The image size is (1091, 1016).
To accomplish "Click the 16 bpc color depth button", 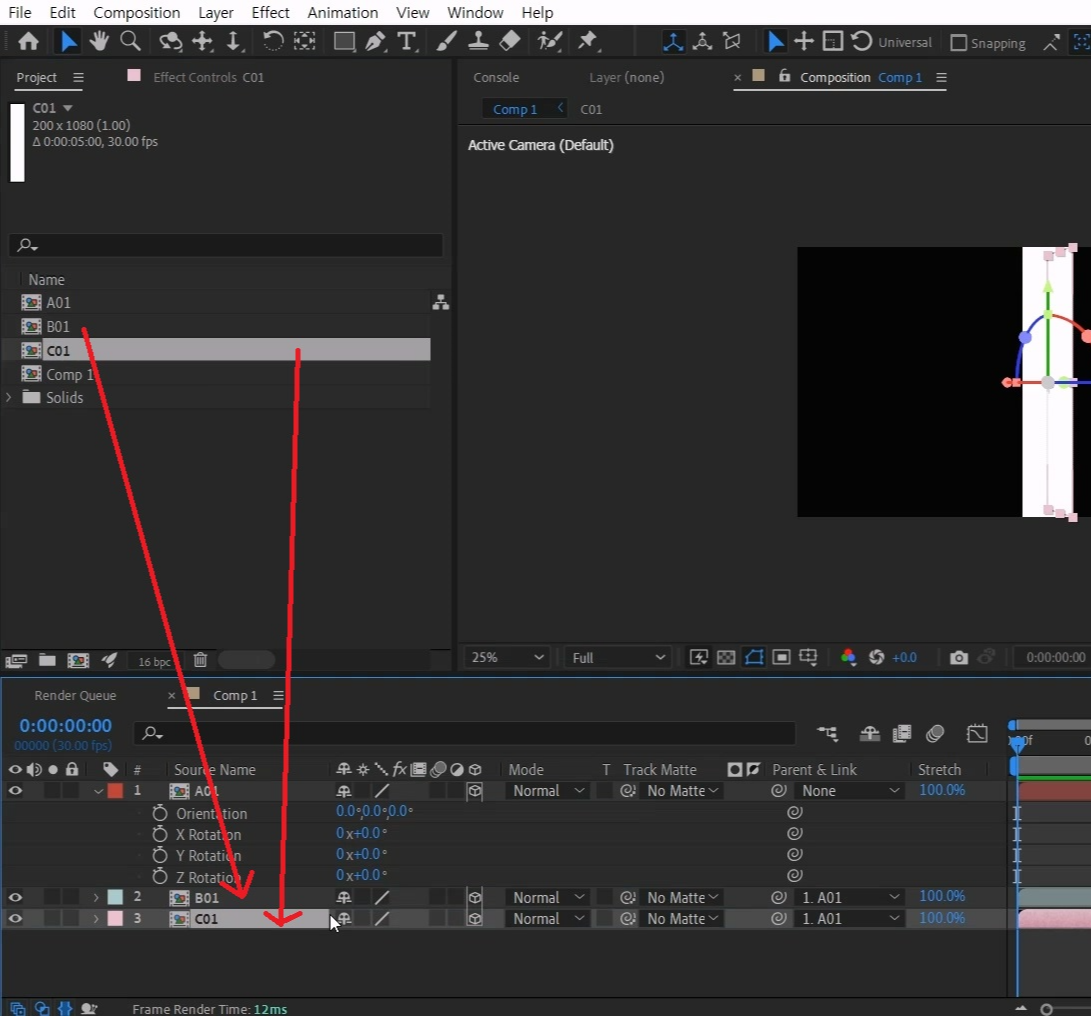I will (154, 661).
